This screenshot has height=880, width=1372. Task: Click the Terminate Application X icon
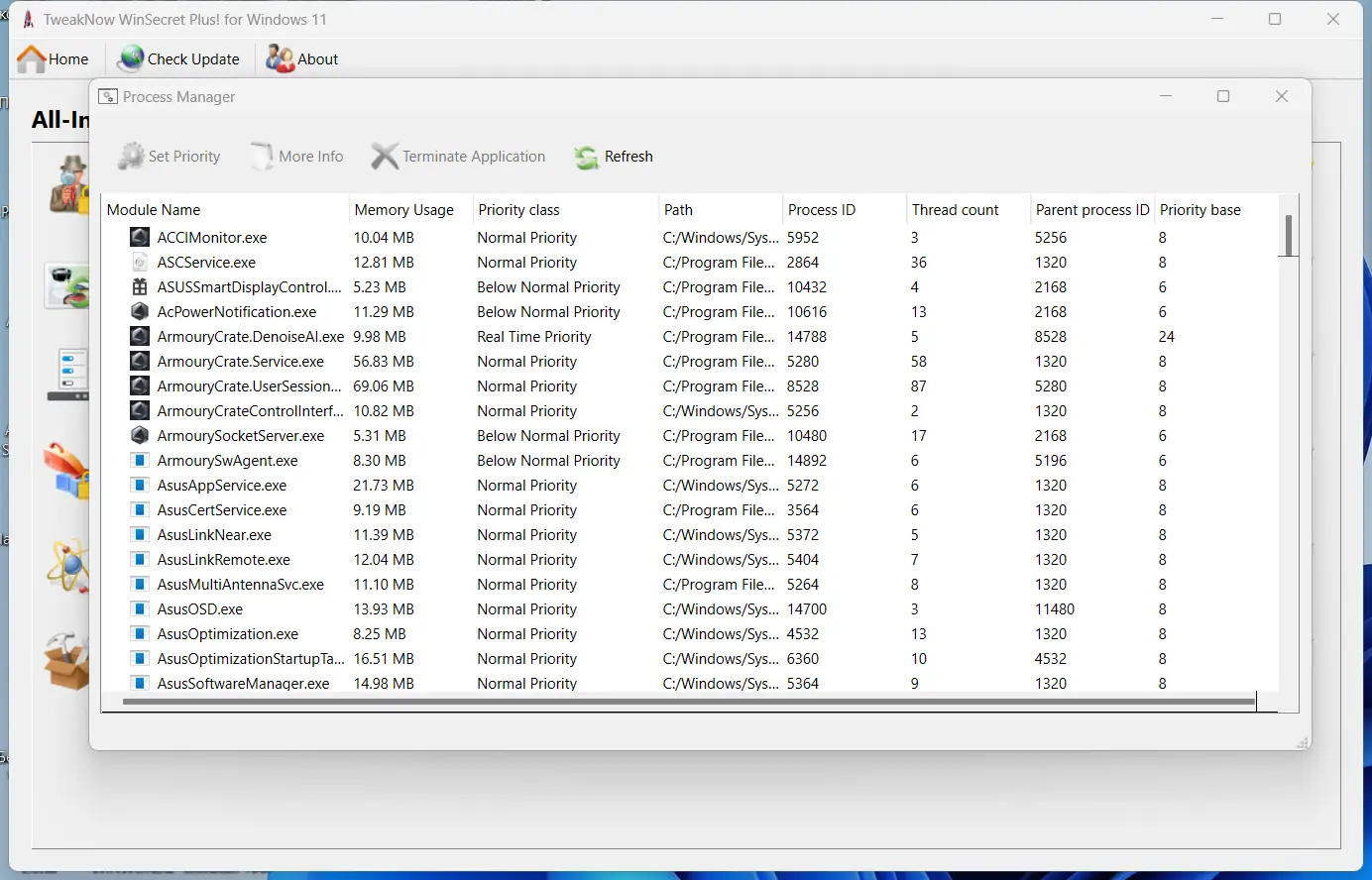(385, 156)
